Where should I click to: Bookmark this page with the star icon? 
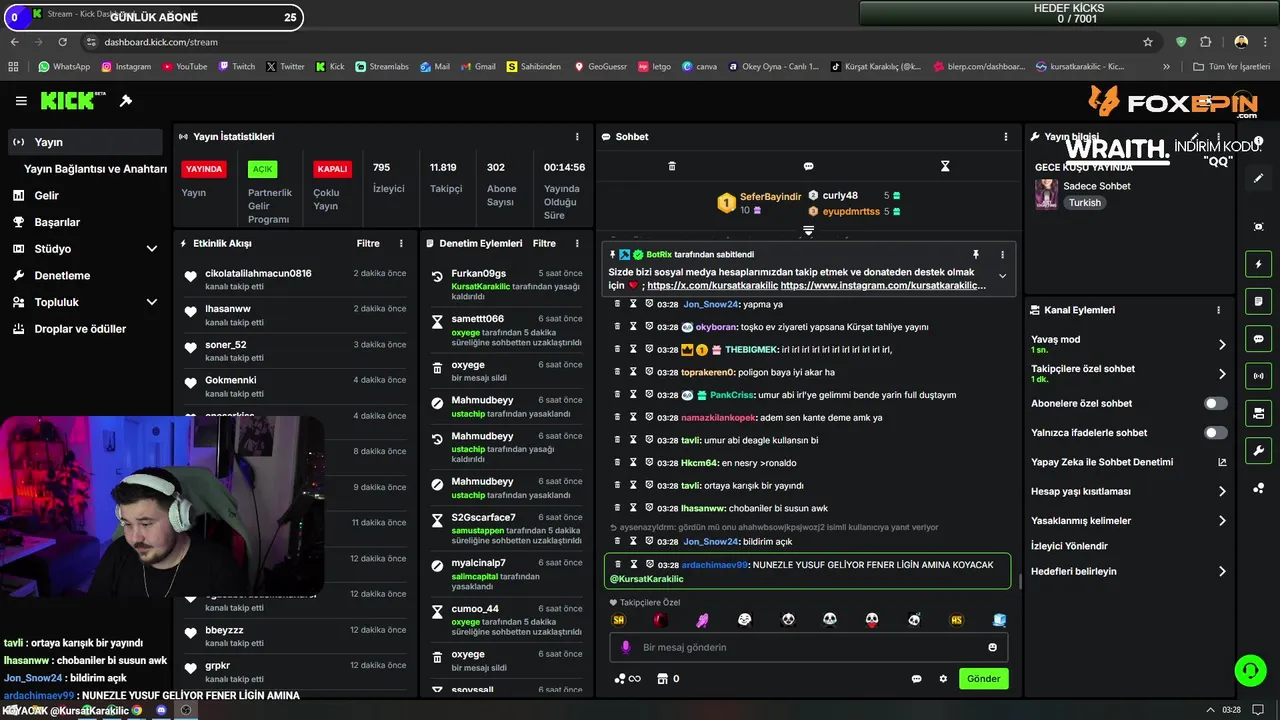click(1148, 42)
